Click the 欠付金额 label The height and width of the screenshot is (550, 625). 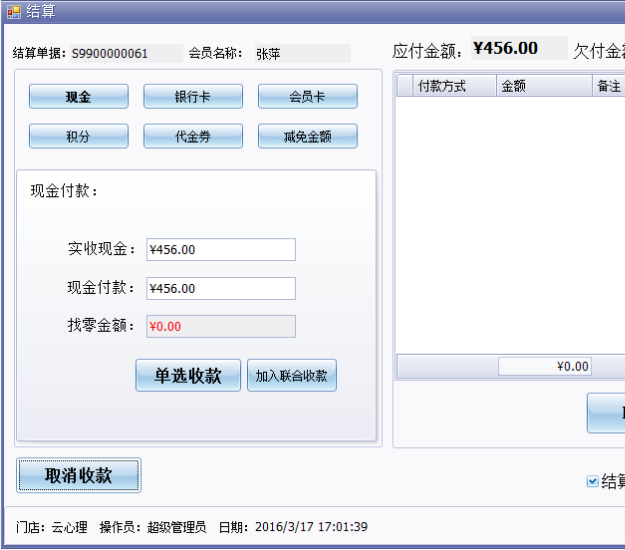(x=599, y=51)
